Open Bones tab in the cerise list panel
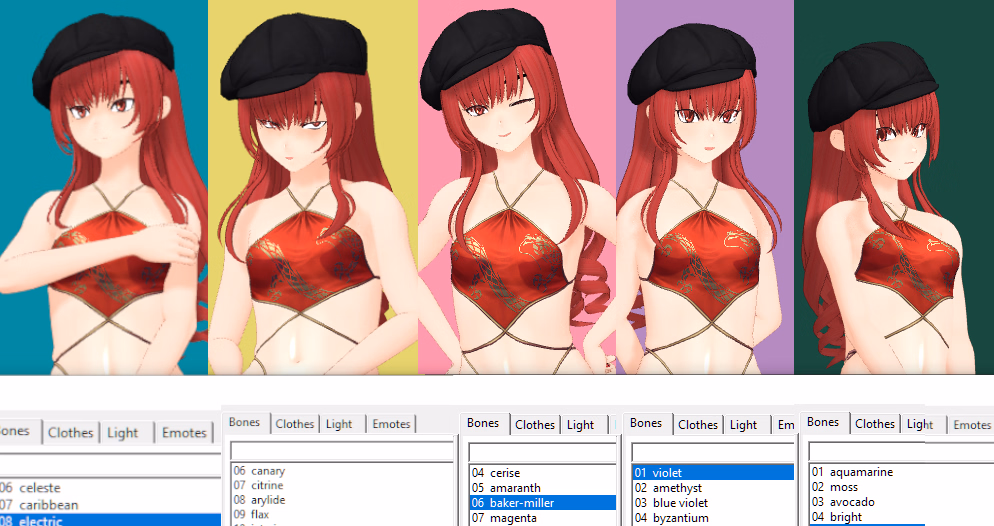The height and width of the screenshot is (526, 994). 483,423
